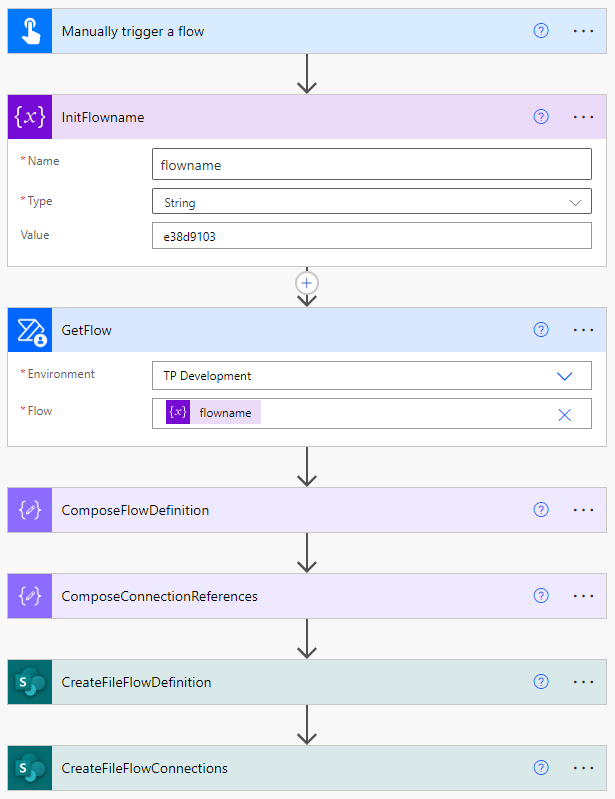
Task: Expand the Environment dropdown chevron
Action: click(x=564, y=376)
